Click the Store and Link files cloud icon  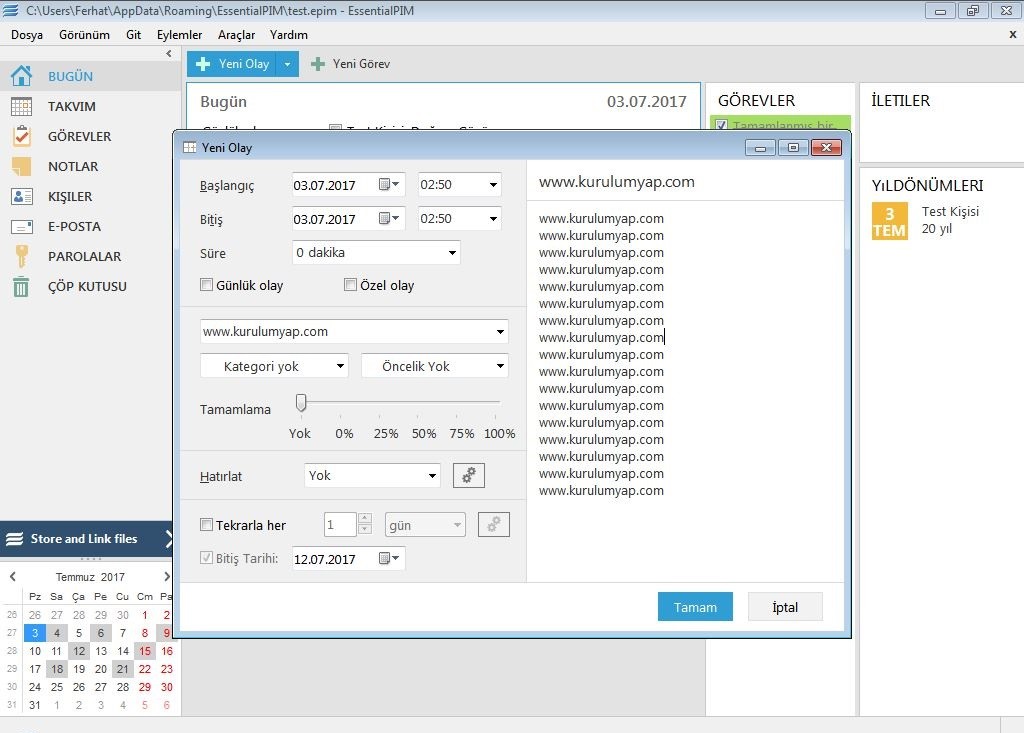pyautogui.click(x=14, y=539)
